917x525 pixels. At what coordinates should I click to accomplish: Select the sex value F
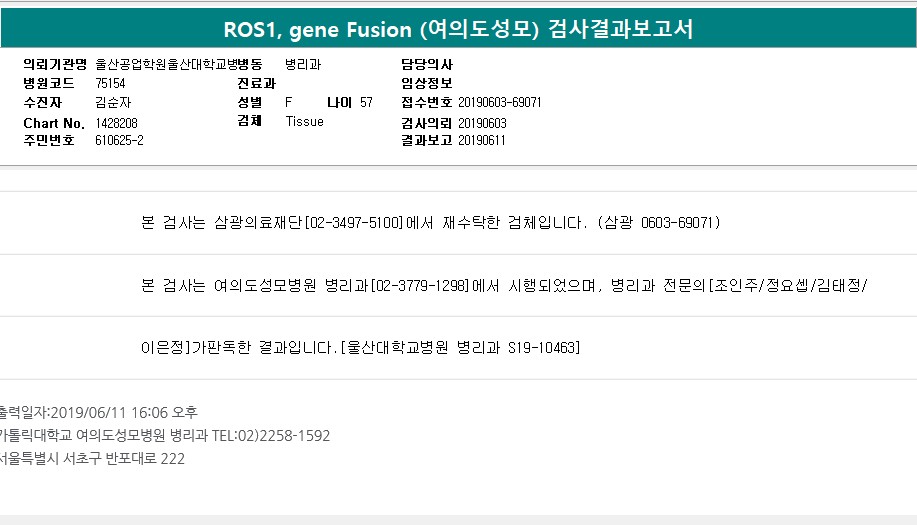(288, 103)
